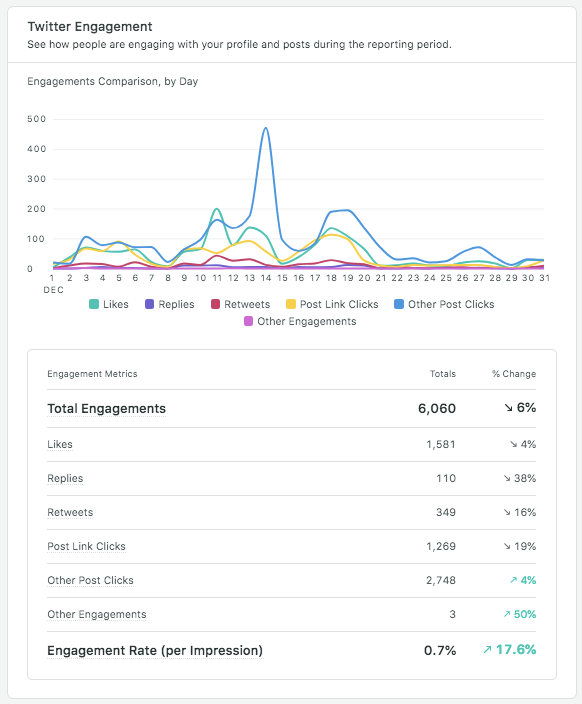The image size is (582, 704).
Task: Click the day 19 x-axis label
Action: point(348,278)
